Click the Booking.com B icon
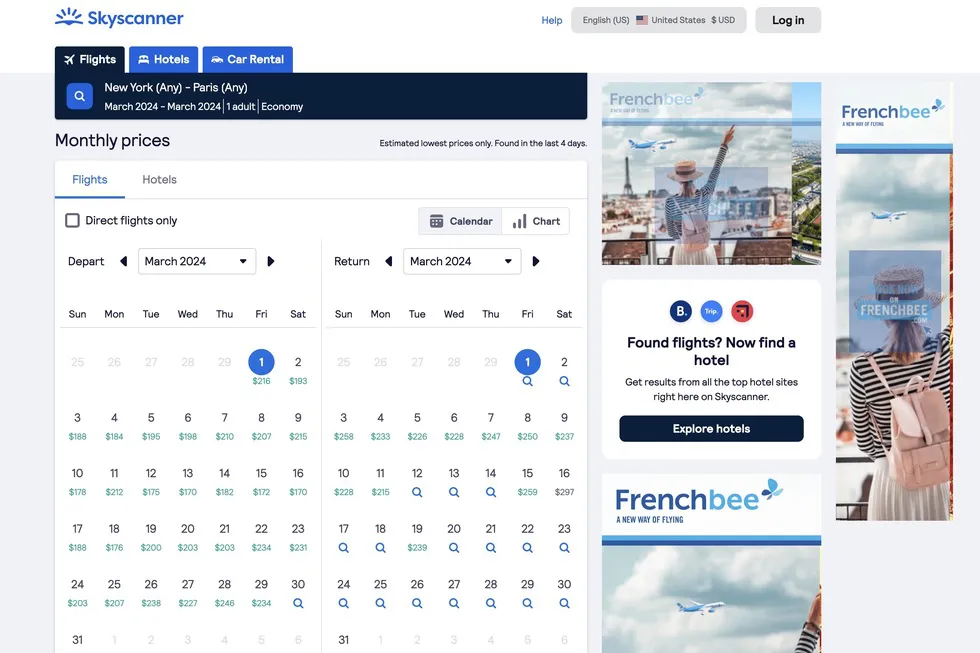This screenshot has height=653, width=980. click(x=681, y=311)
